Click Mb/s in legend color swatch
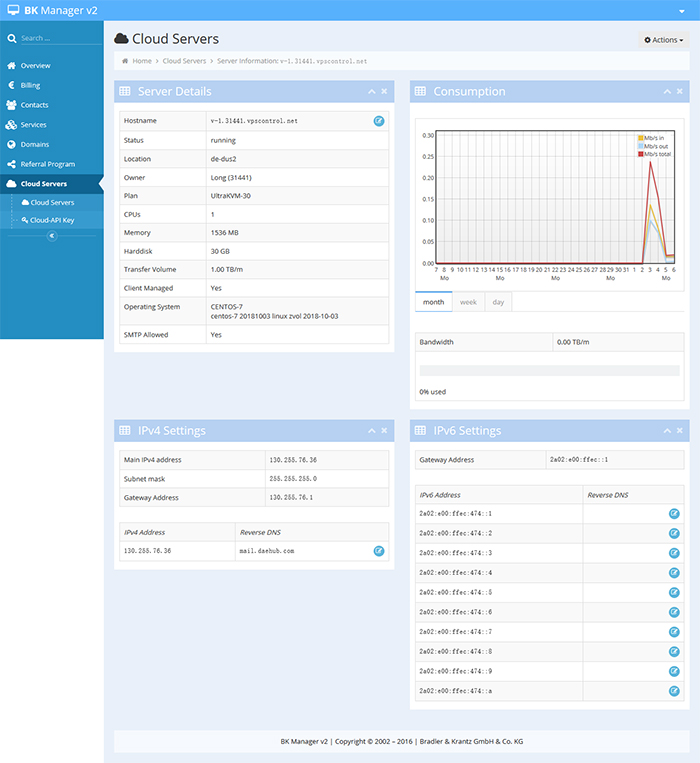 tap(641, 138)
